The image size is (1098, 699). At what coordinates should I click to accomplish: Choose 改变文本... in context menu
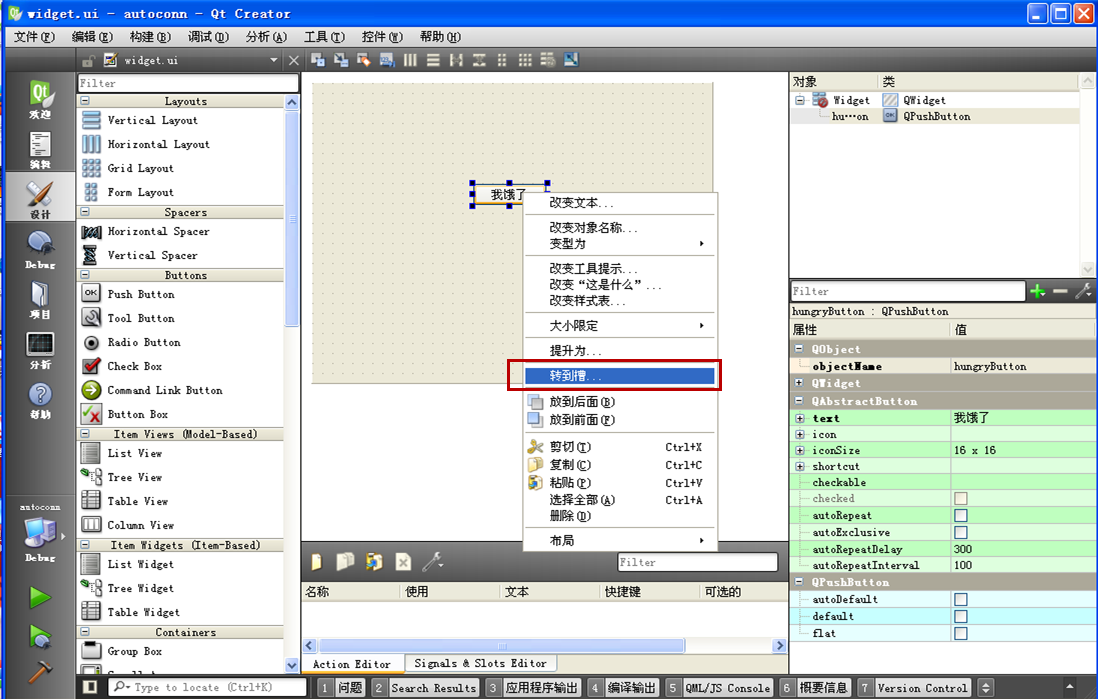(620, 203)
